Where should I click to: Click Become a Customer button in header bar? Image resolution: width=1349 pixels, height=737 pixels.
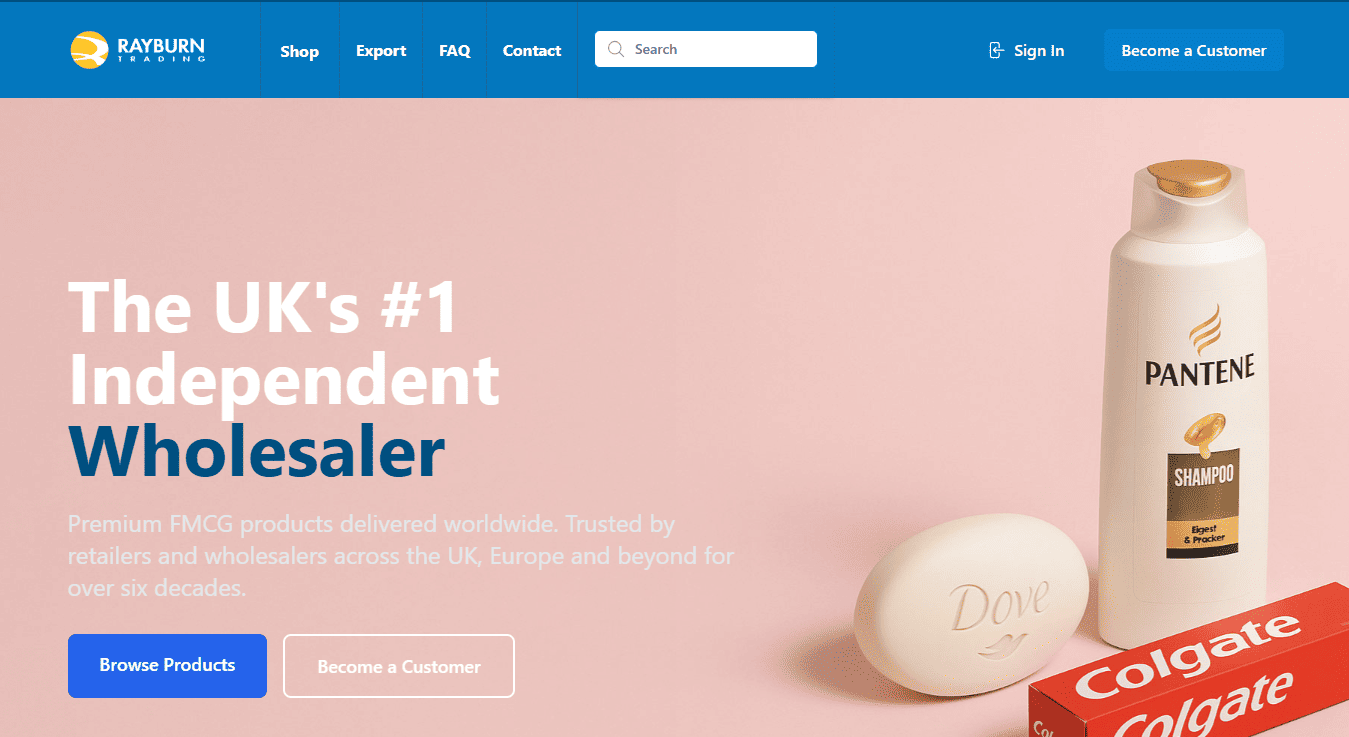click(x=1194, y=50)
